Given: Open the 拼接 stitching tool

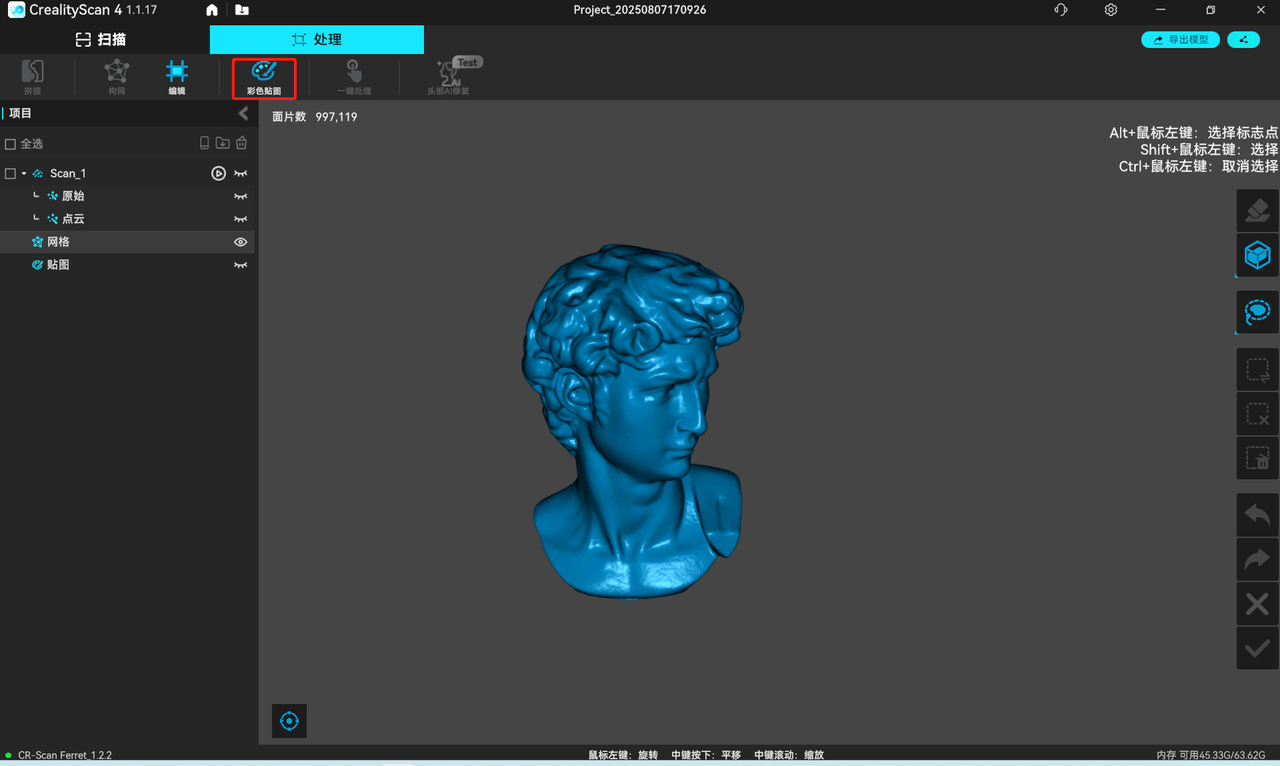Looking at the screenshot, I should click(32, 77).
